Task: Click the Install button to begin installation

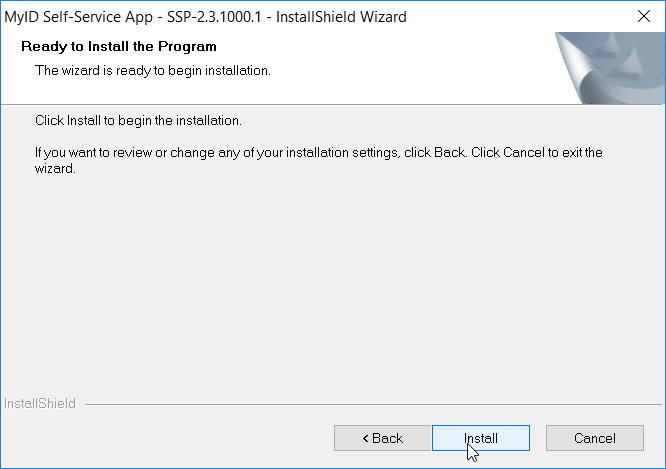Action: 481,438
